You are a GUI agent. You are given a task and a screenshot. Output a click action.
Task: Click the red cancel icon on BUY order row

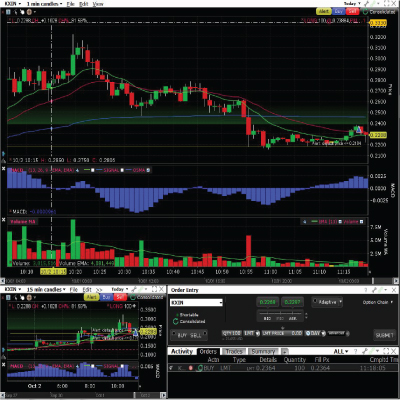click(x=191, y=368)
